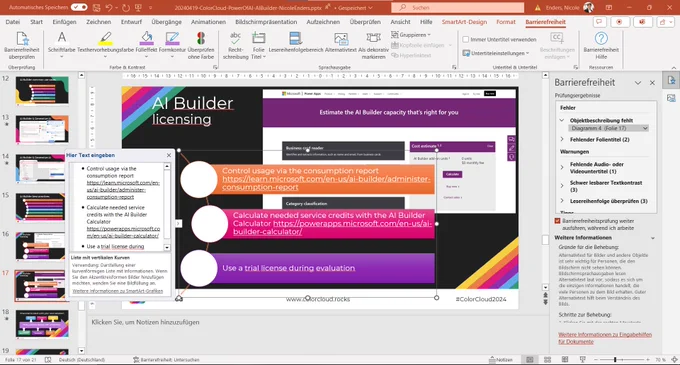Start the Rechtschreibung spell check

click(235, 45)
